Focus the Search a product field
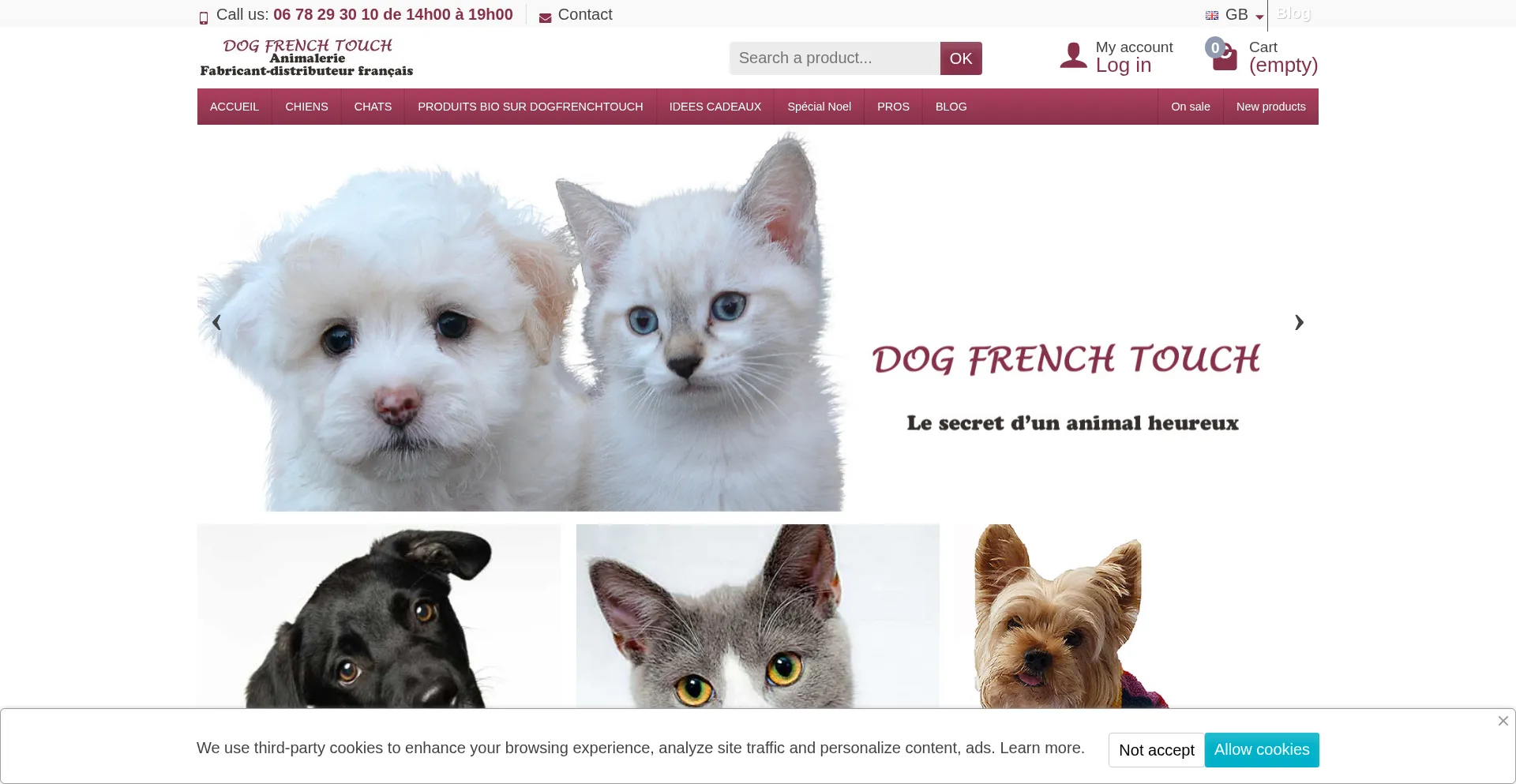Viewport: 1516px width, 784px height. pyautogui.click(x=835, y=58)
